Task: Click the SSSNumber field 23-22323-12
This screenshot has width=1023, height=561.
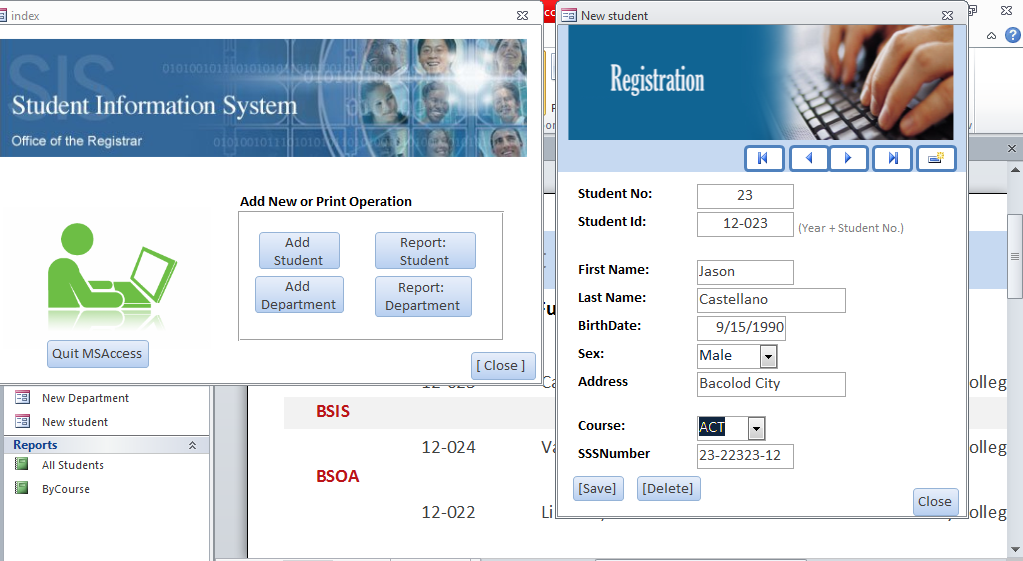Action: [745, 456]
